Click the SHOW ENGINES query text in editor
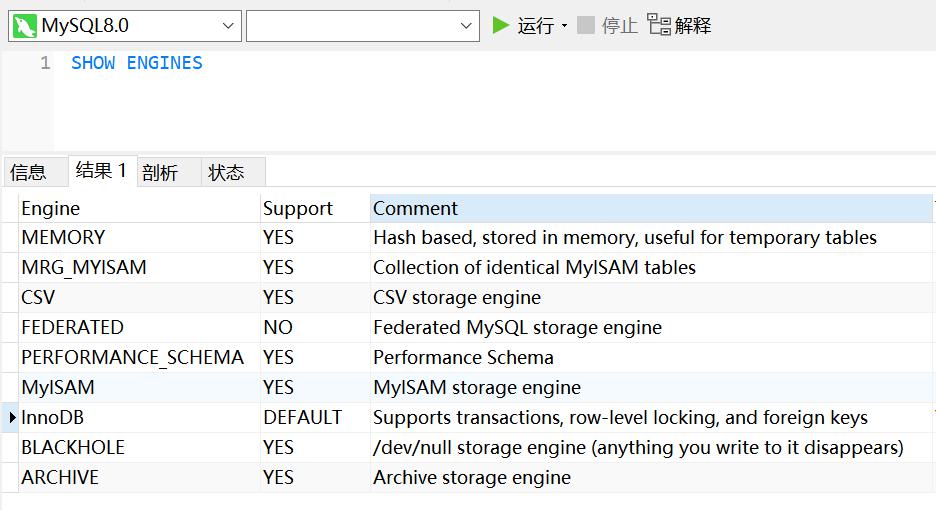This screenshot has width=936, height=510. 137,63
